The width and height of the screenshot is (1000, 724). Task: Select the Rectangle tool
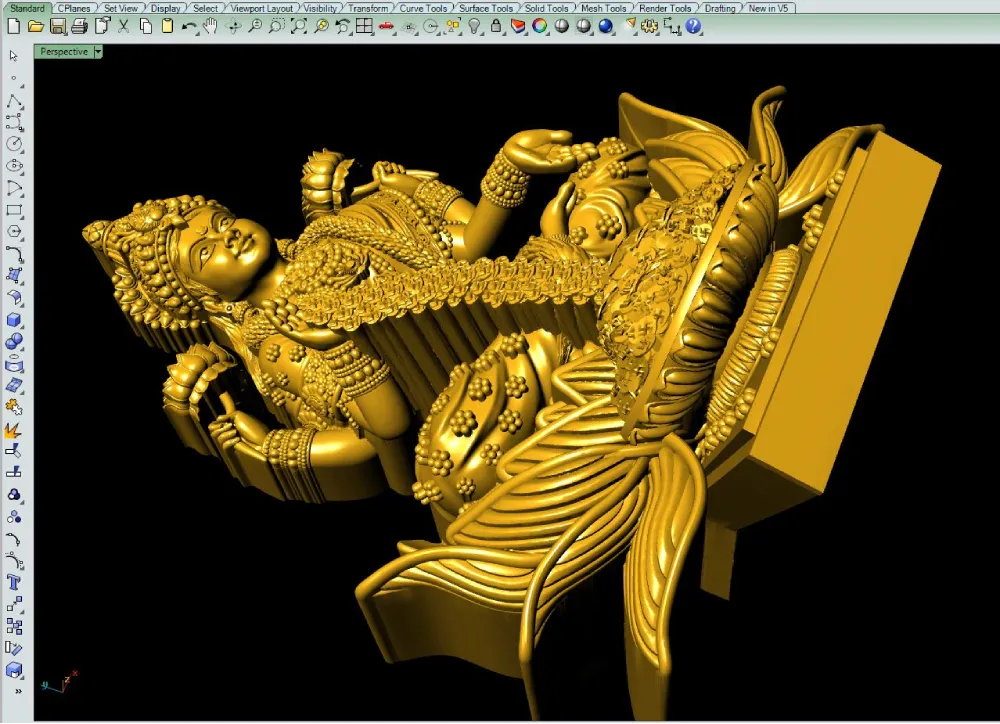pos(14,210)
